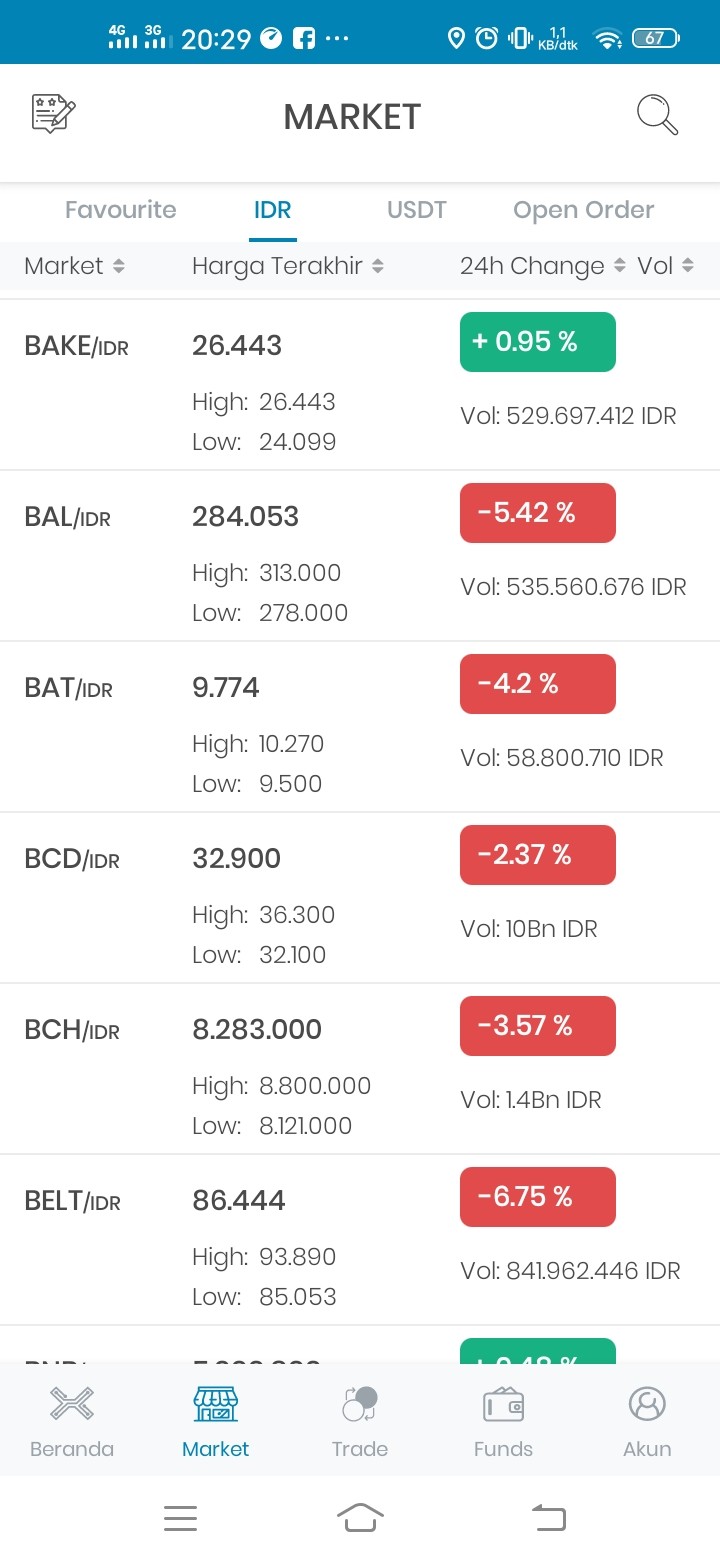Open the Funds wallet icon
The image size is (720, 1560).
pos(503,1405)
